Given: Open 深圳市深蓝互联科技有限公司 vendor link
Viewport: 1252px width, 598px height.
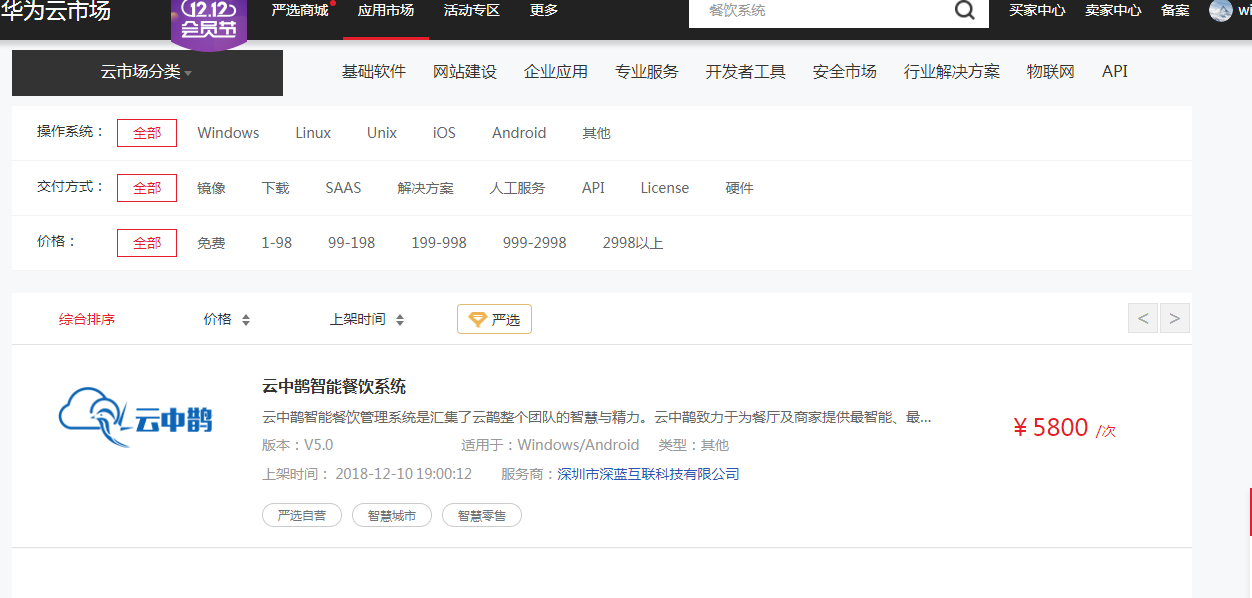Looking at the screenshot, I should 648,474.
